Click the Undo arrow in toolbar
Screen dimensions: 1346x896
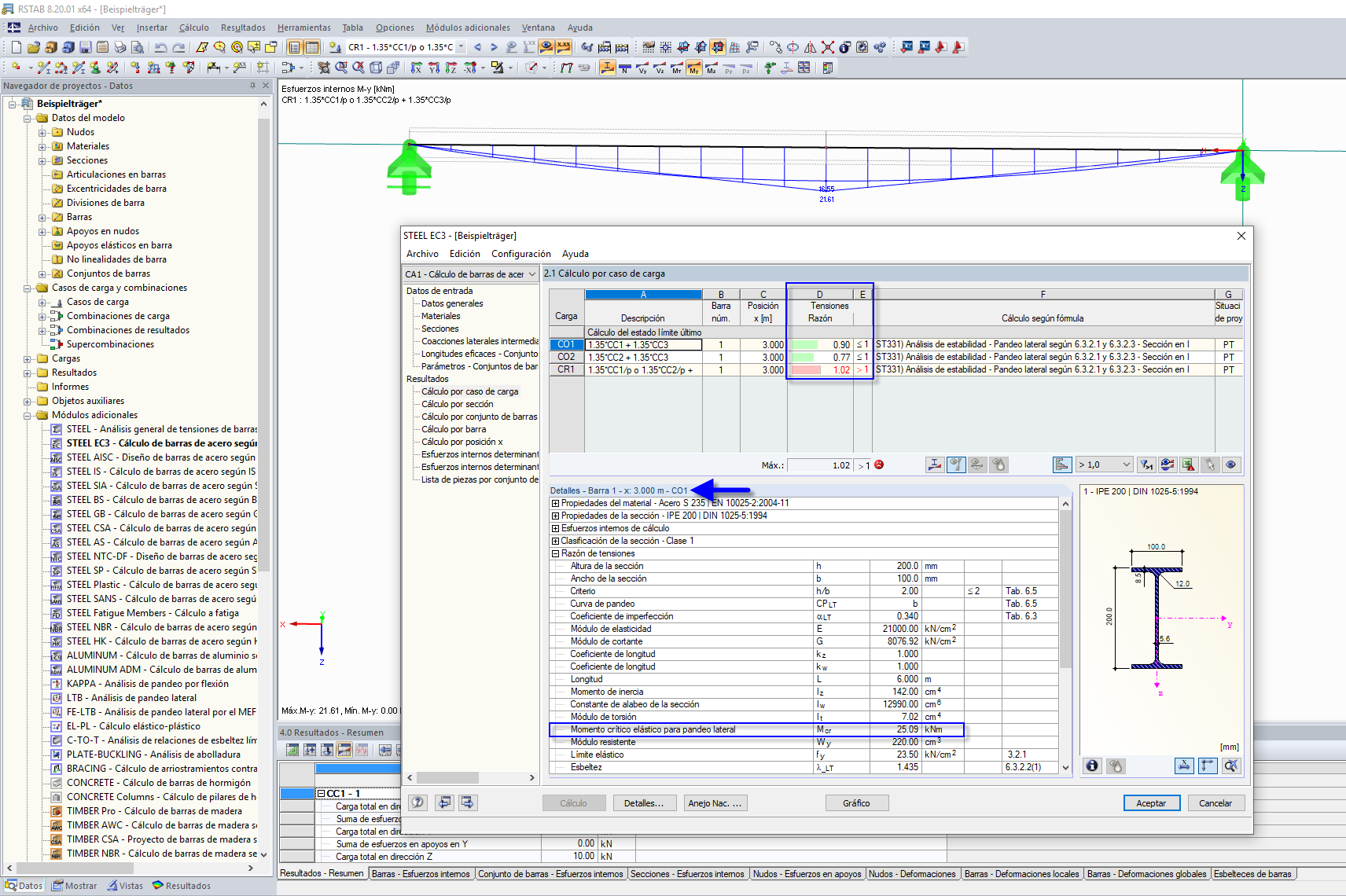[161, 47]
